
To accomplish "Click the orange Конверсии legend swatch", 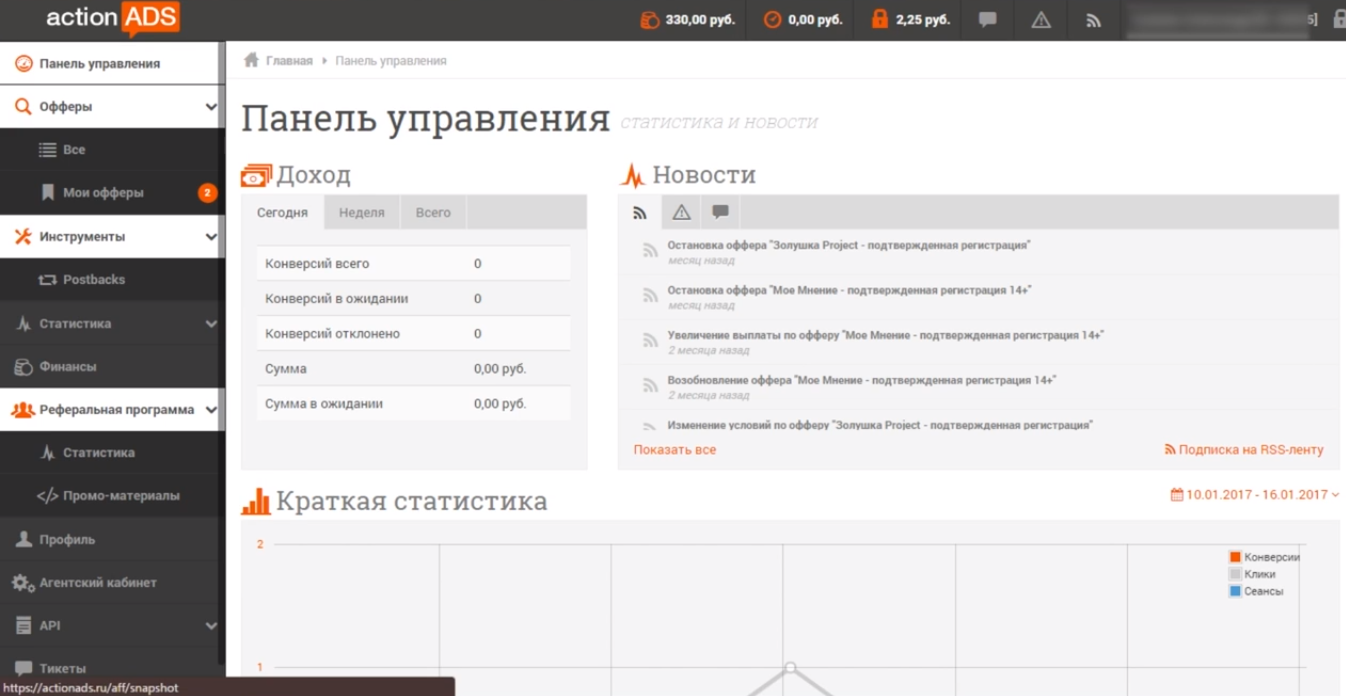I will [x=1236, y=557].
